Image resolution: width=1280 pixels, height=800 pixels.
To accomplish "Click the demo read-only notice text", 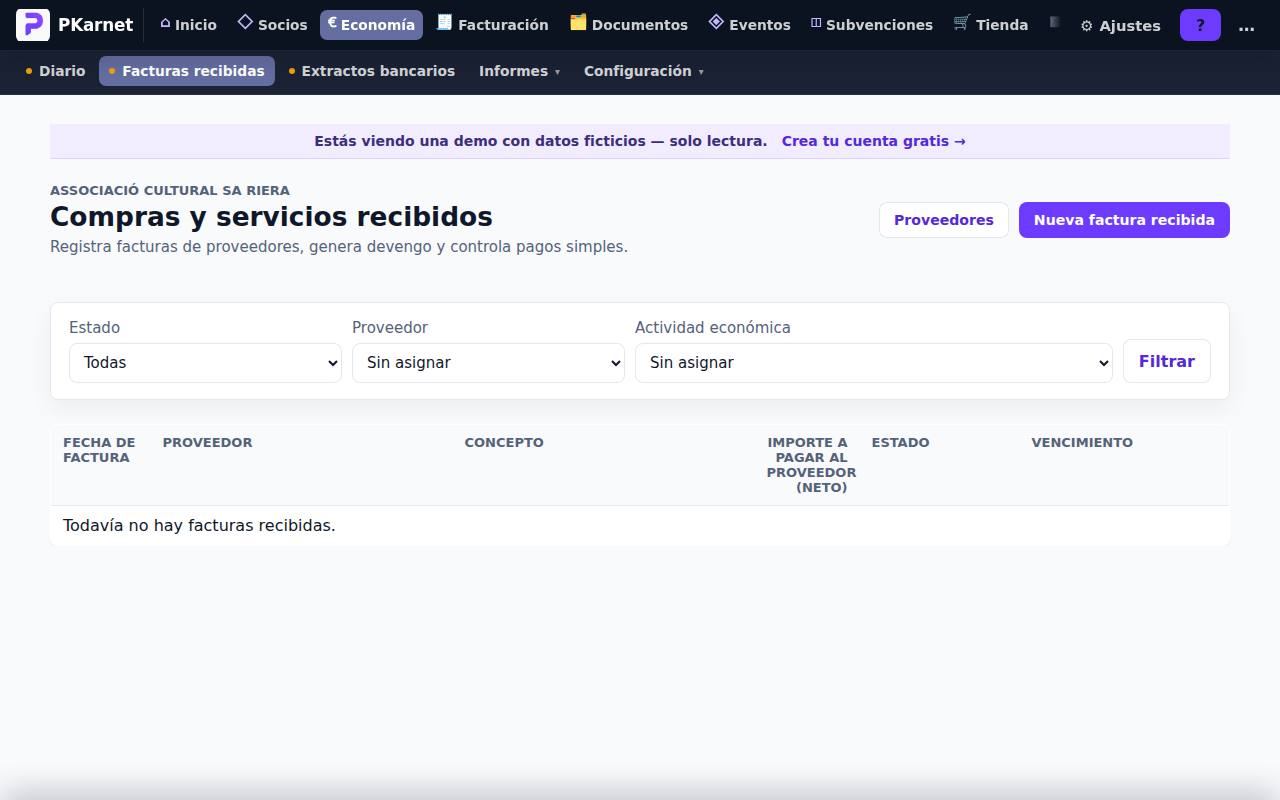I will click(541, 141).
